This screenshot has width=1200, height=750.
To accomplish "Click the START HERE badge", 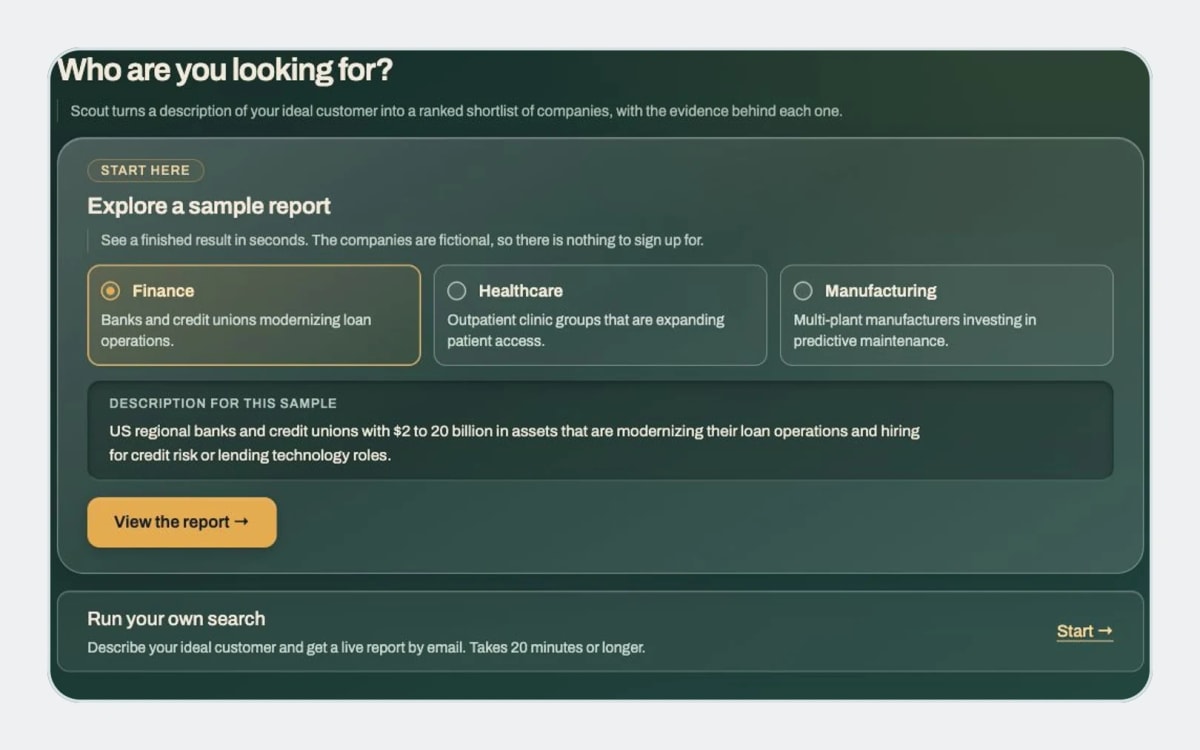I will coord(145,170).
